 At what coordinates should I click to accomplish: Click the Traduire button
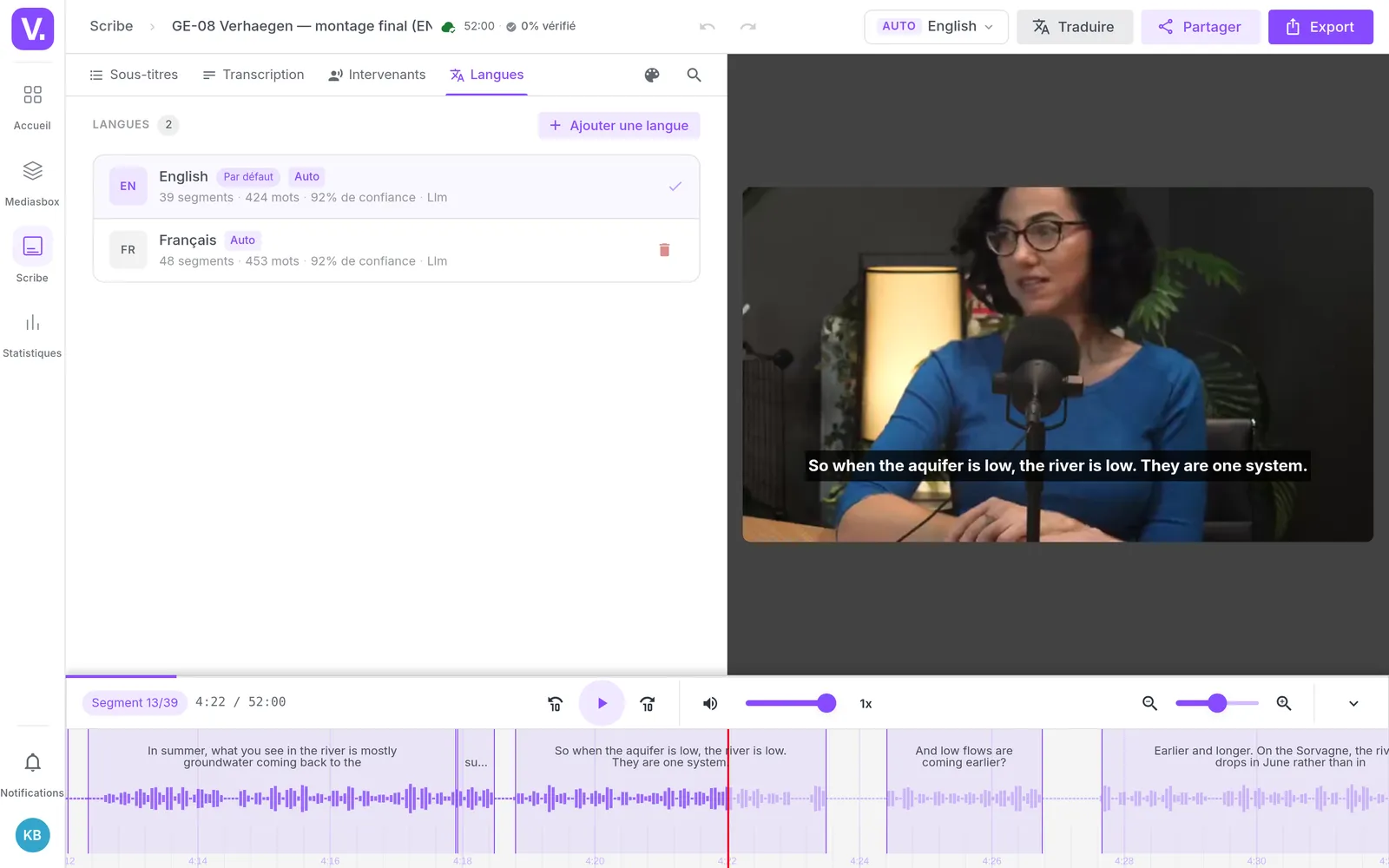coord(1074,27)
